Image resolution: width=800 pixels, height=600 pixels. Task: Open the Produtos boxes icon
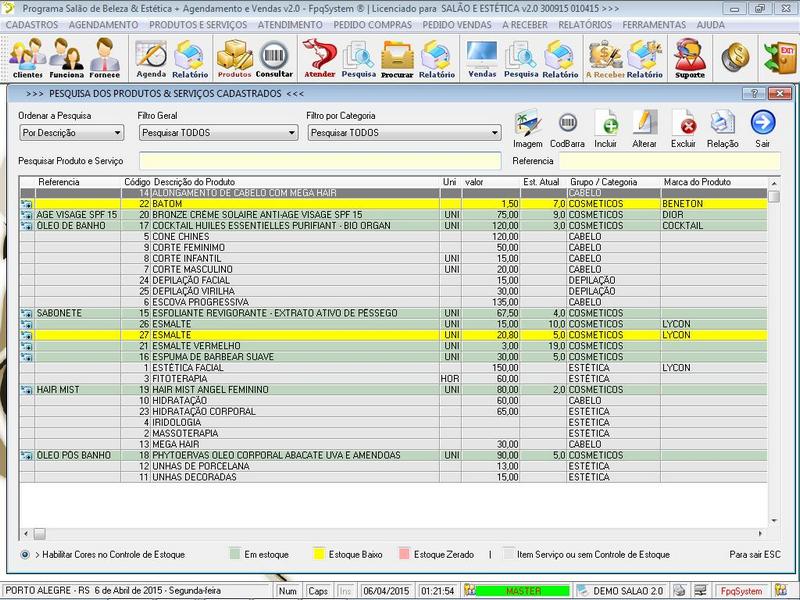tap(234, 58)
